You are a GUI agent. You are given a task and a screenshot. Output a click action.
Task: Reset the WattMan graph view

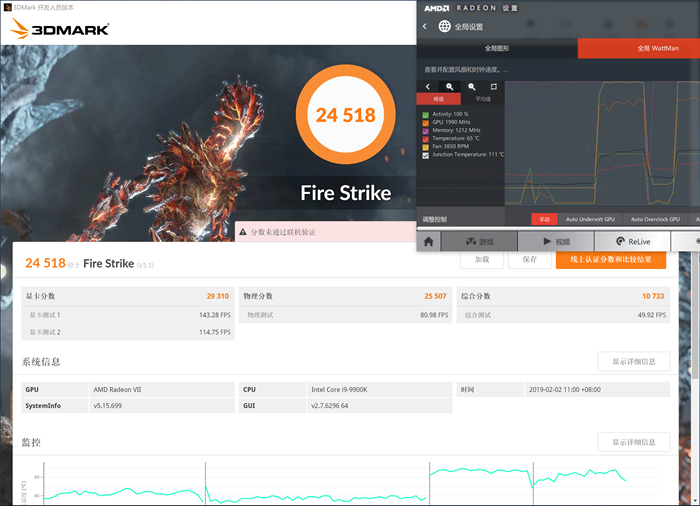click(493, 87)
